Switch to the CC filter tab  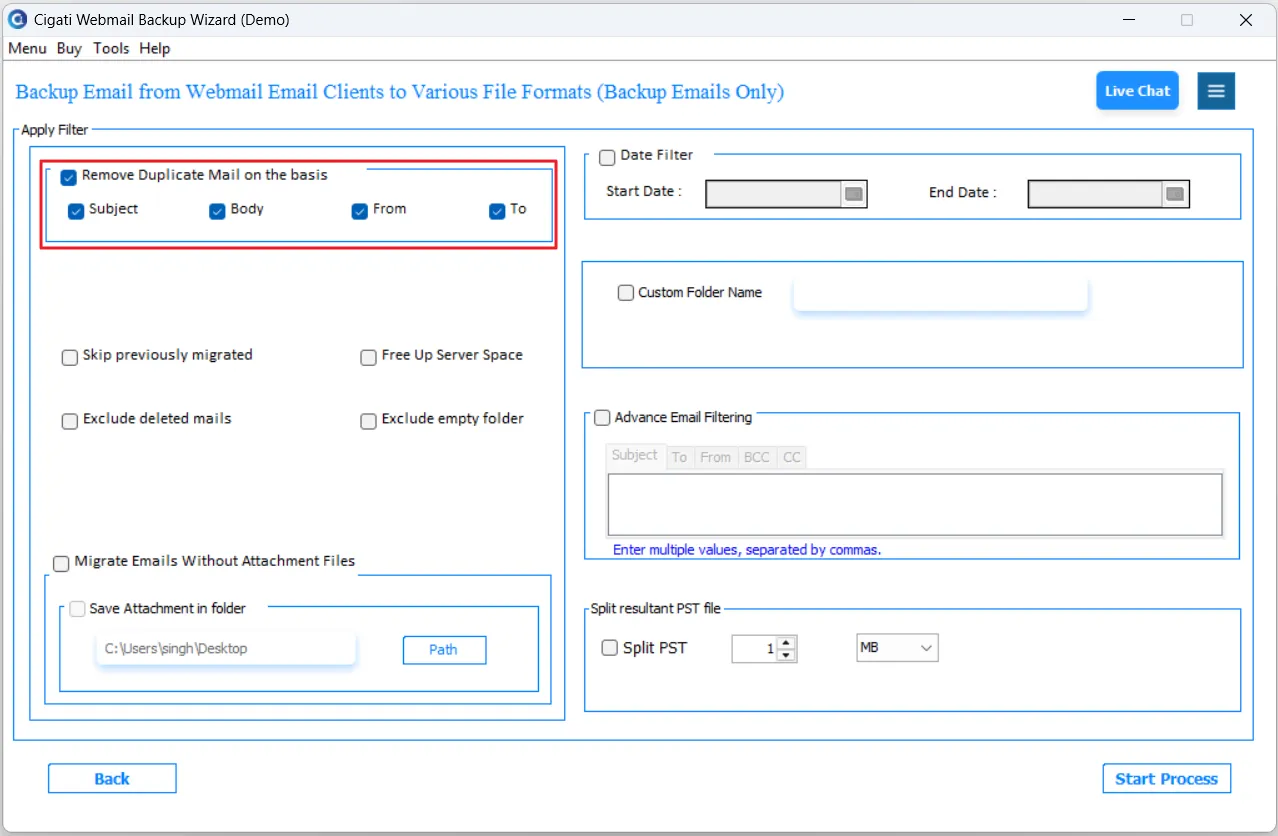[x=792, y=457]
